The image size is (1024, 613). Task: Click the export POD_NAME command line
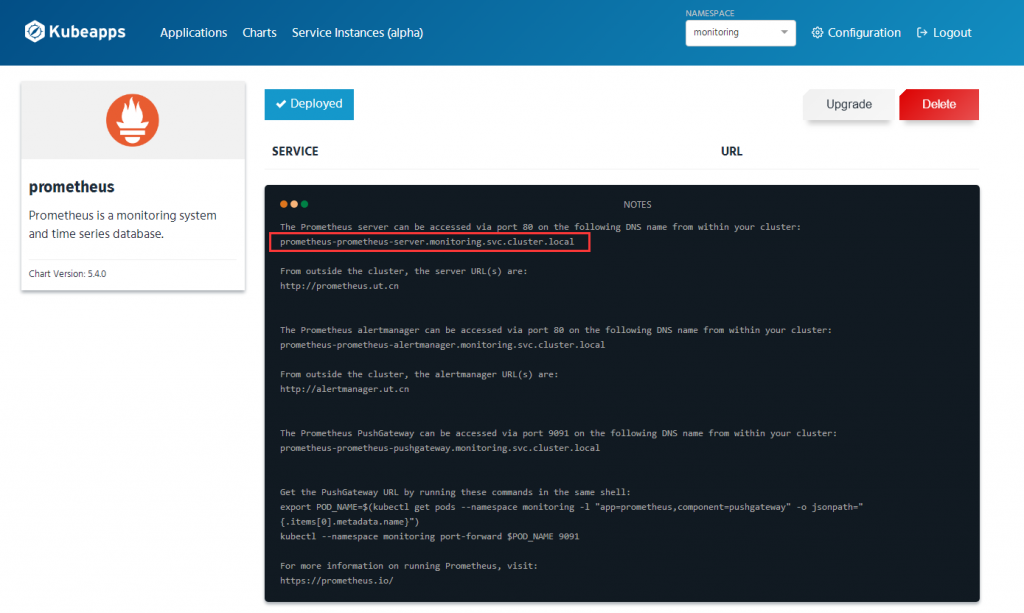click(x=571, y=507)
